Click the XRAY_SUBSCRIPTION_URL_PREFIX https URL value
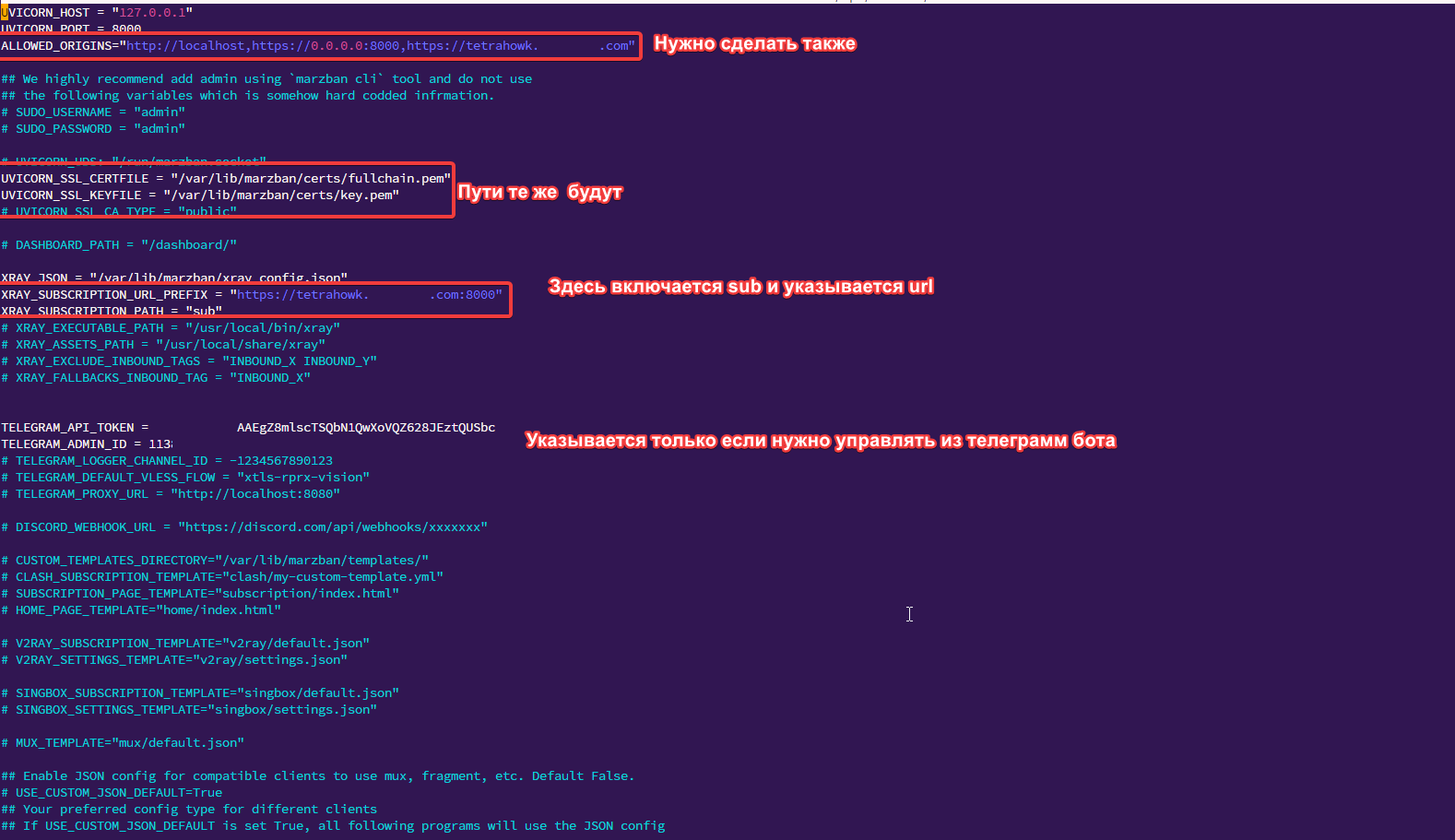The image size is (1455, 840). point(369,295)
